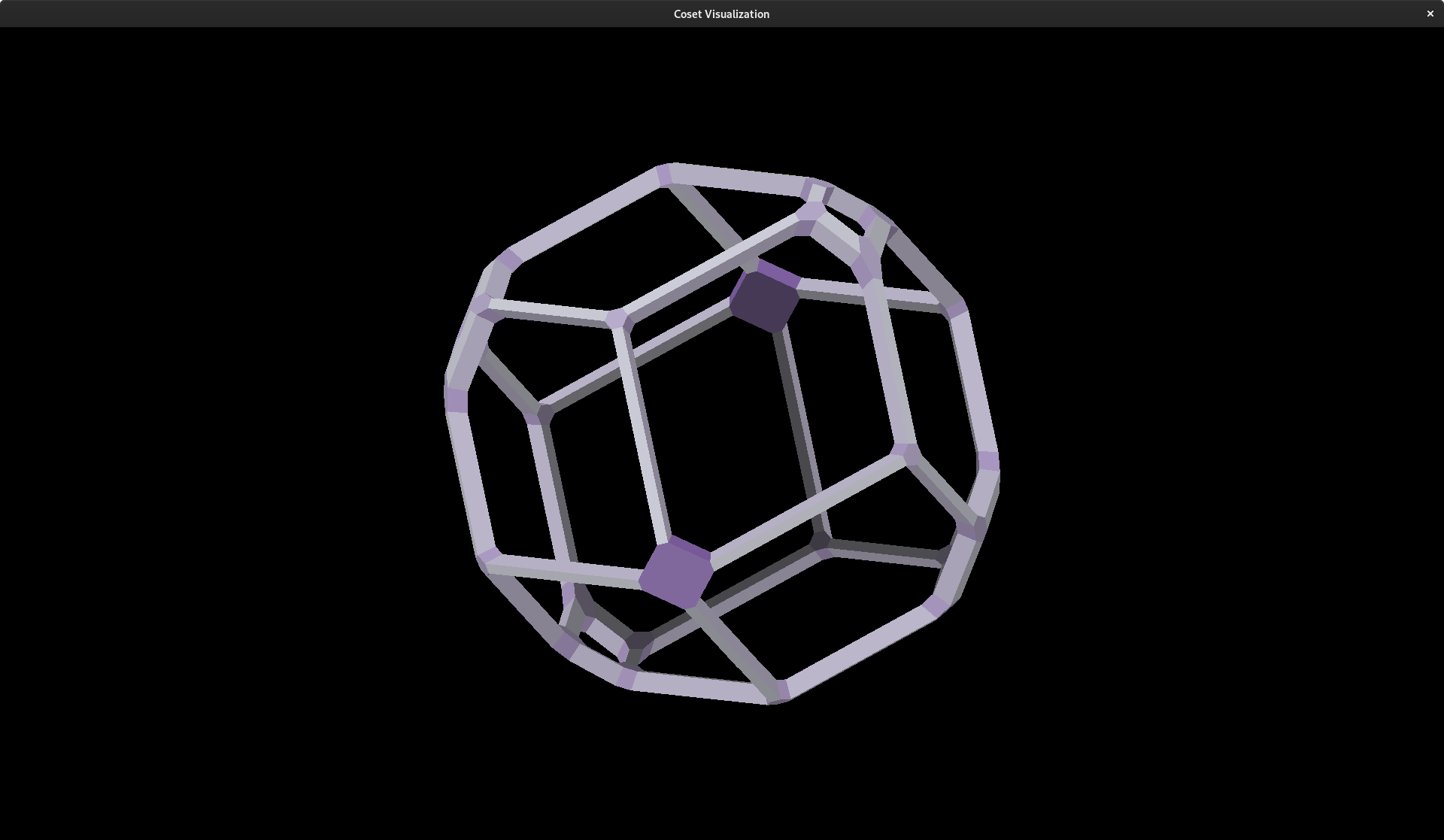Click the topmost vertex of the polyhedron
Viewport: 1444px width, 840px height.
pyautogui.click(x=664, y=174)
